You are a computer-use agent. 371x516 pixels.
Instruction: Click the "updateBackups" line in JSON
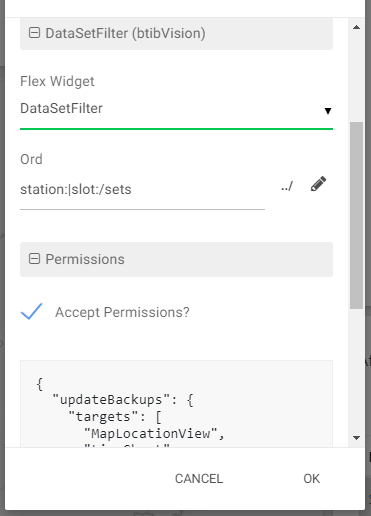[123, 400]
